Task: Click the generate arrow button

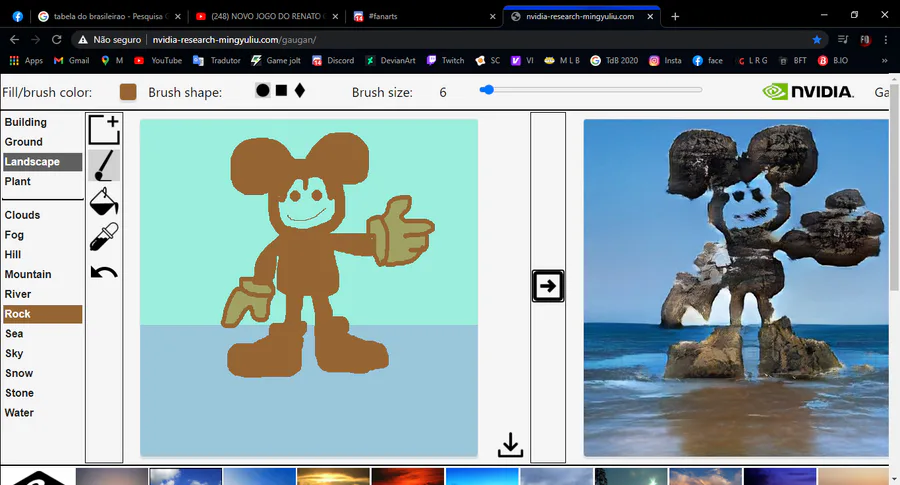Action: coord(548,286)
